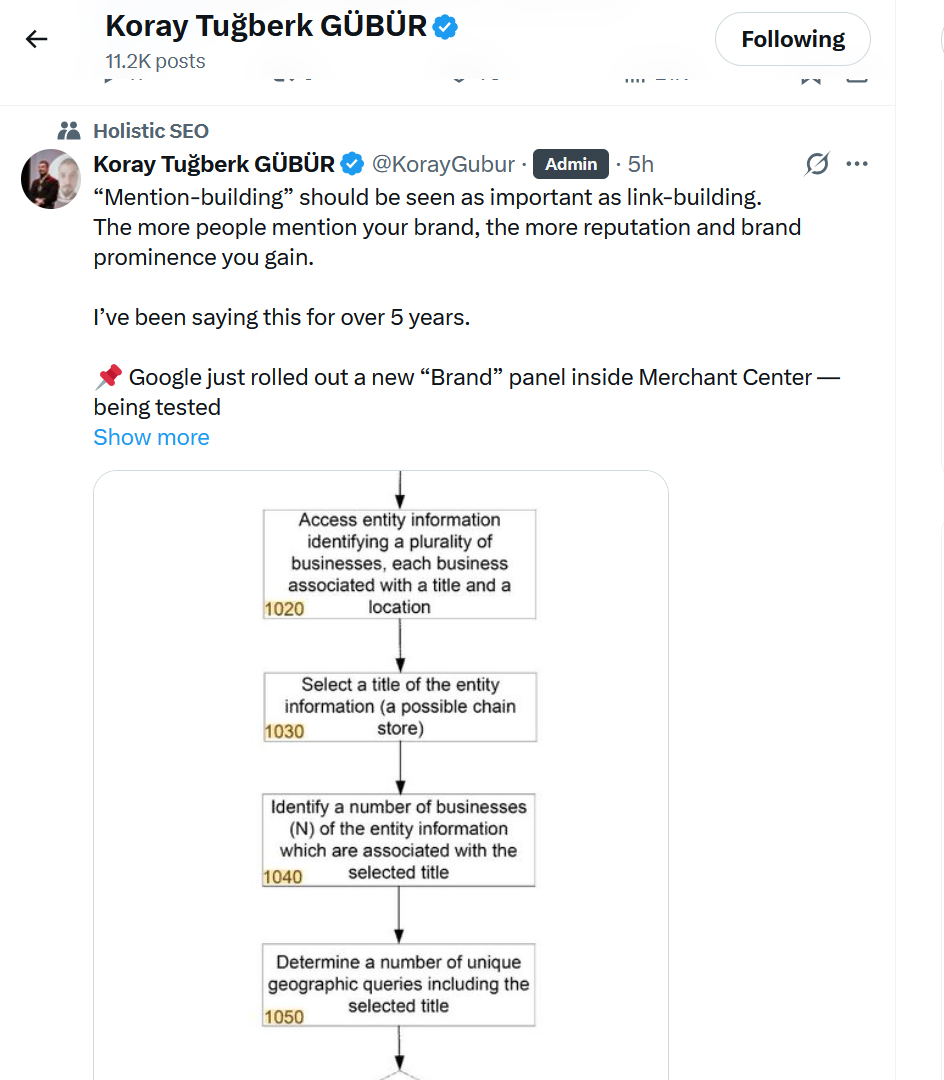Click the @KorayGubur handle
944x1080 pixels.
click(x=443, y=164)
